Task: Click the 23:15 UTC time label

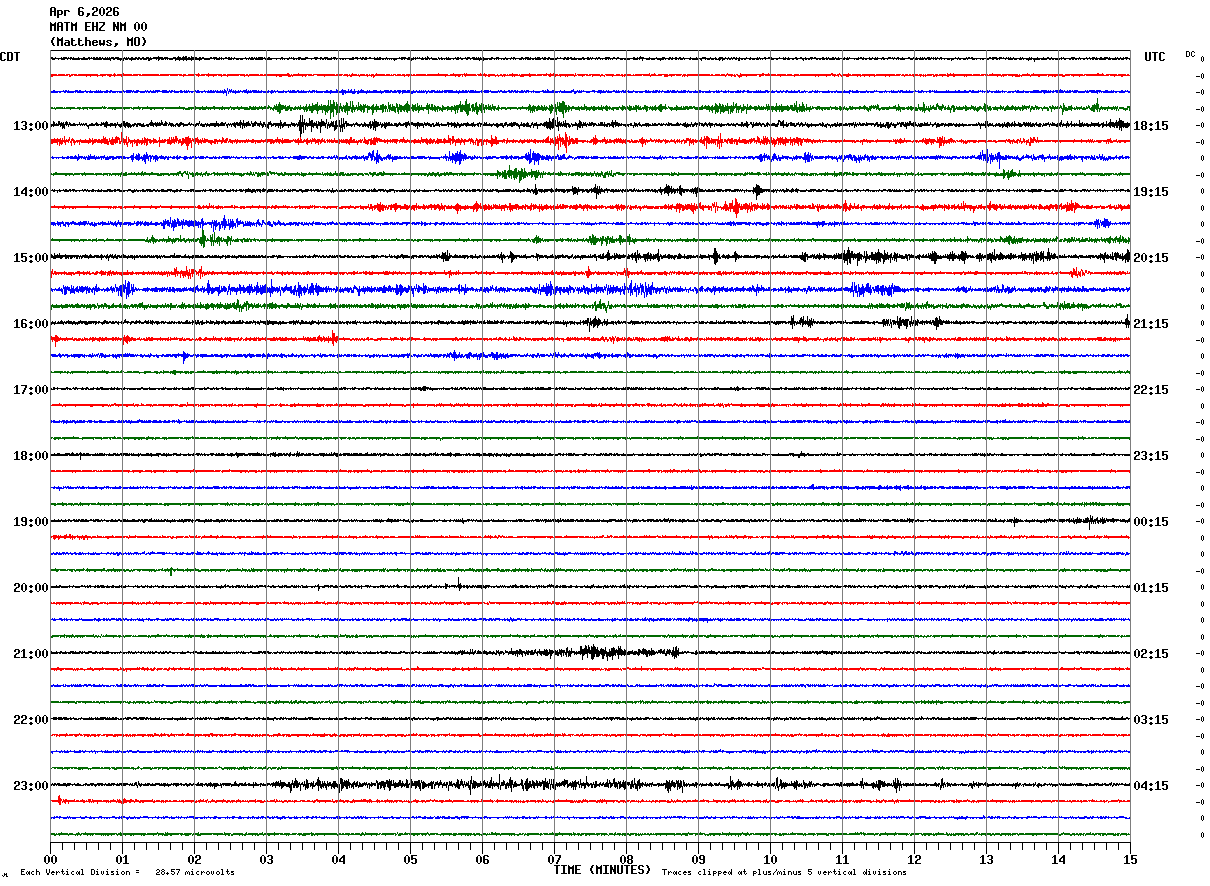Action: (1151, 456)
